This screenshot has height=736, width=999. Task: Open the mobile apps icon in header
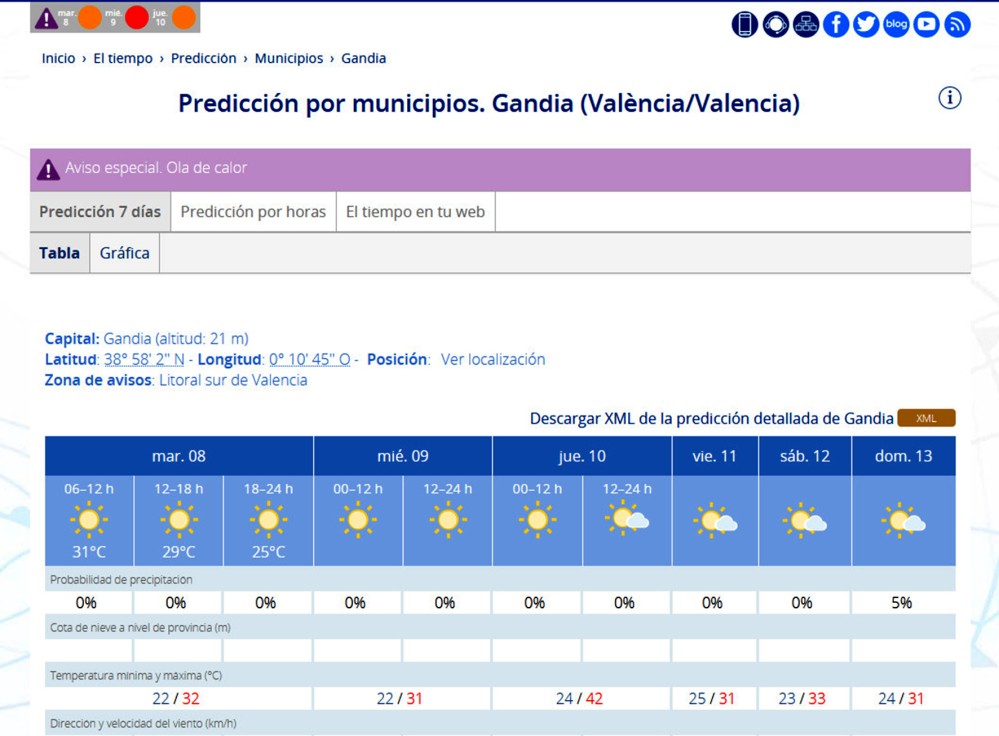pyautogui.click(x=744, y=24)
